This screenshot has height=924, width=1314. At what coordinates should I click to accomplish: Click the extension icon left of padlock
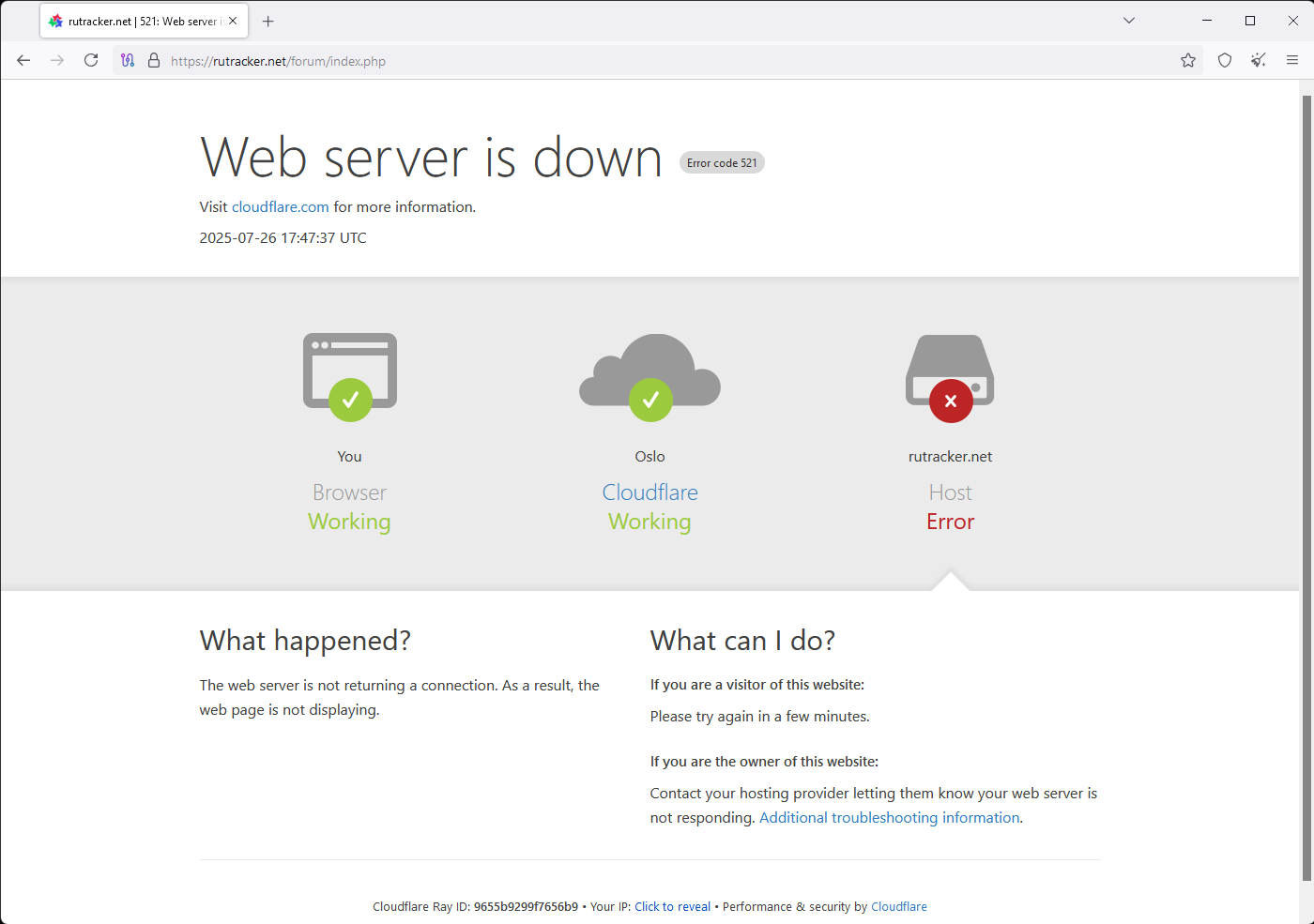(128, 61)
